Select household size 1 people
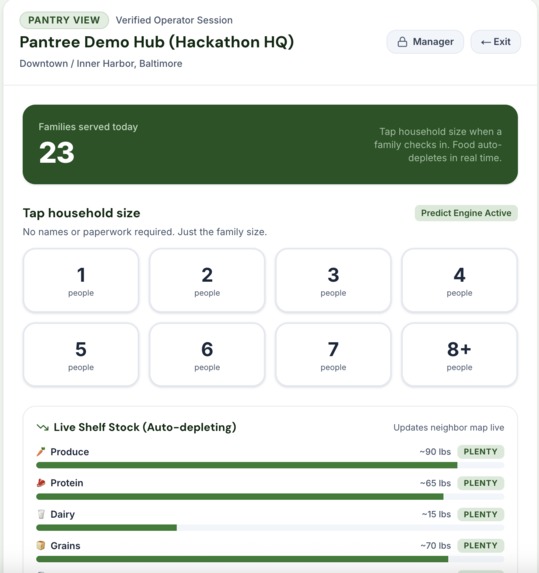The width and height of the screenshot is (539, 573). [81, 280]
